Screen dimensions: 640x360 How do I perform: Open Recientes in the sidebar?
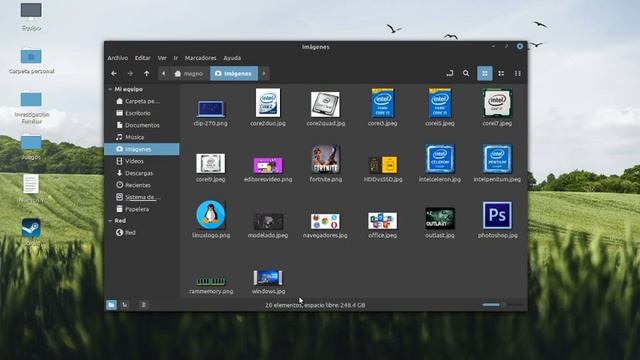pyautogui.click(x=142, y=185)
